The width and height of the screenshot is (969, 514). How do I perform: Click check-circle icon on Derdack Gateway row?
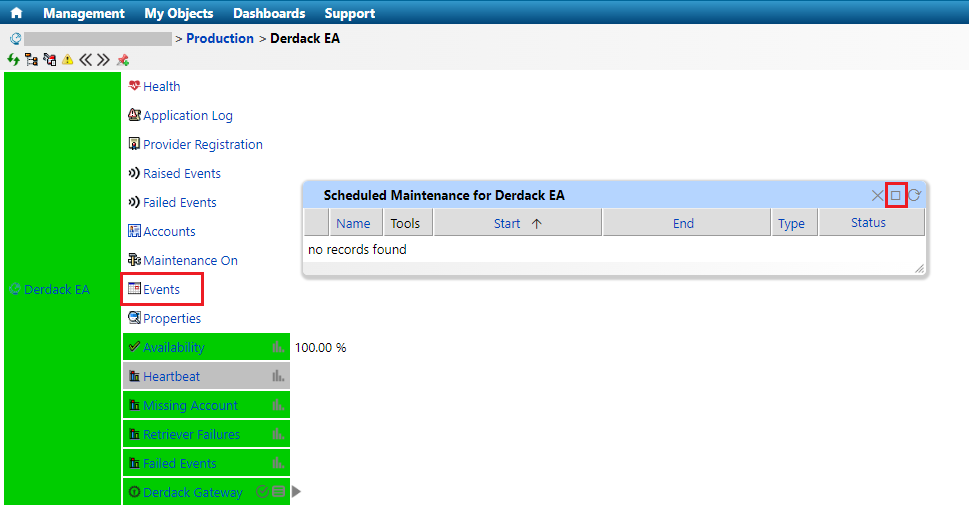pos(262,492)
